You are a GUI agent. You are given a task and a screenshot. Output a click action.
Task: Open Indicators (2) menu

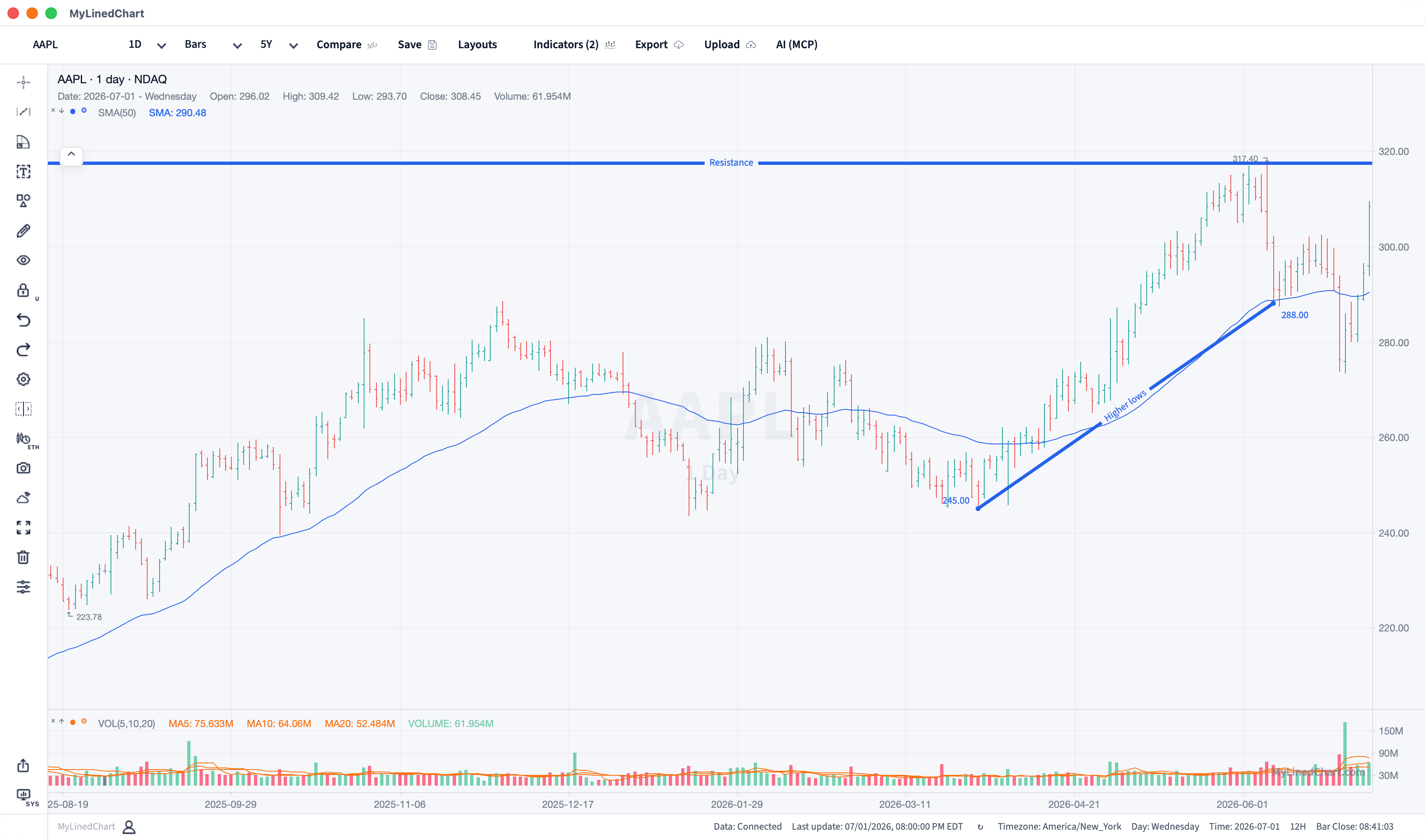coord(574,44)
